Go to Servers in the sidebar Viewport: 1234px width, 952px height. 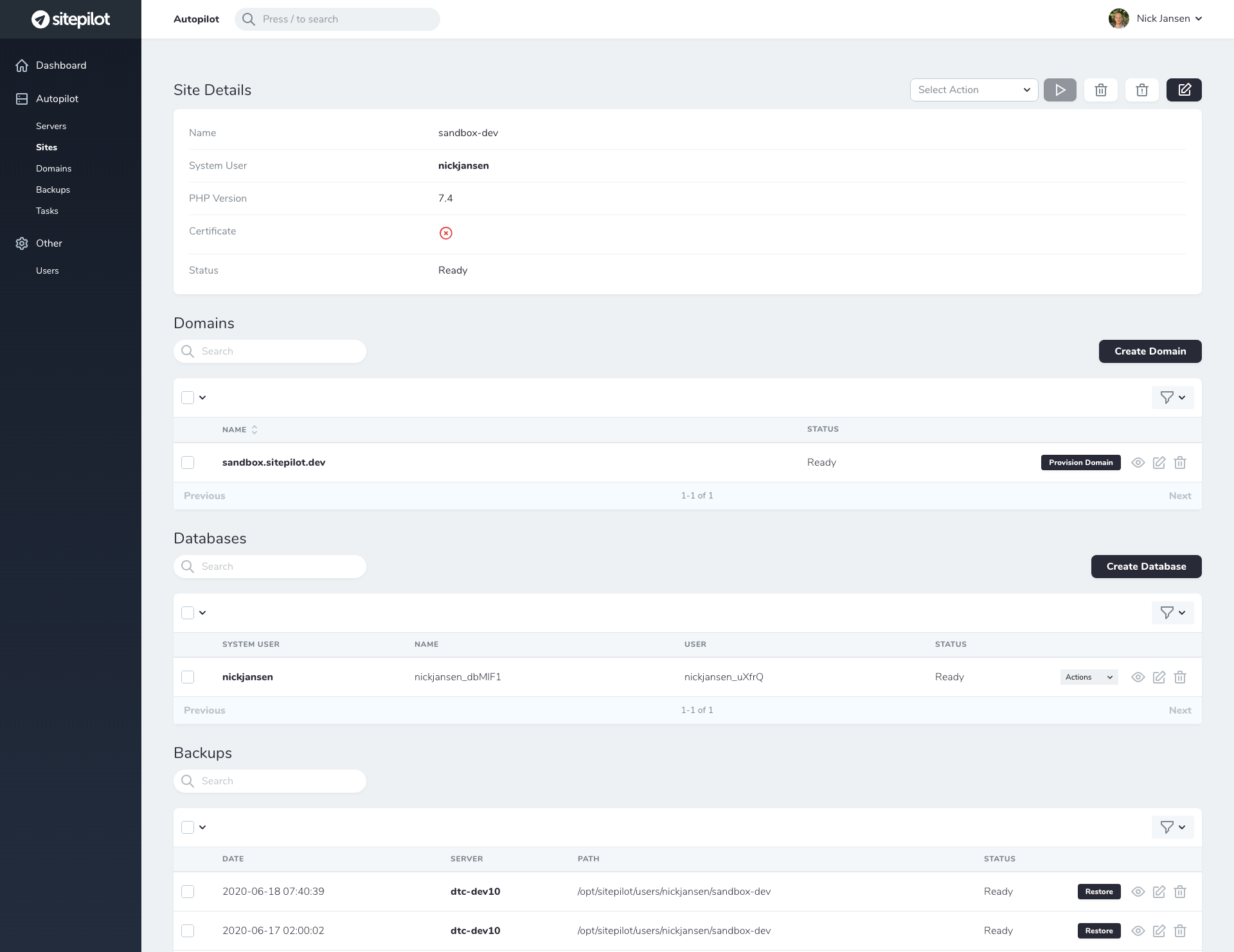(x=51, y=126)
